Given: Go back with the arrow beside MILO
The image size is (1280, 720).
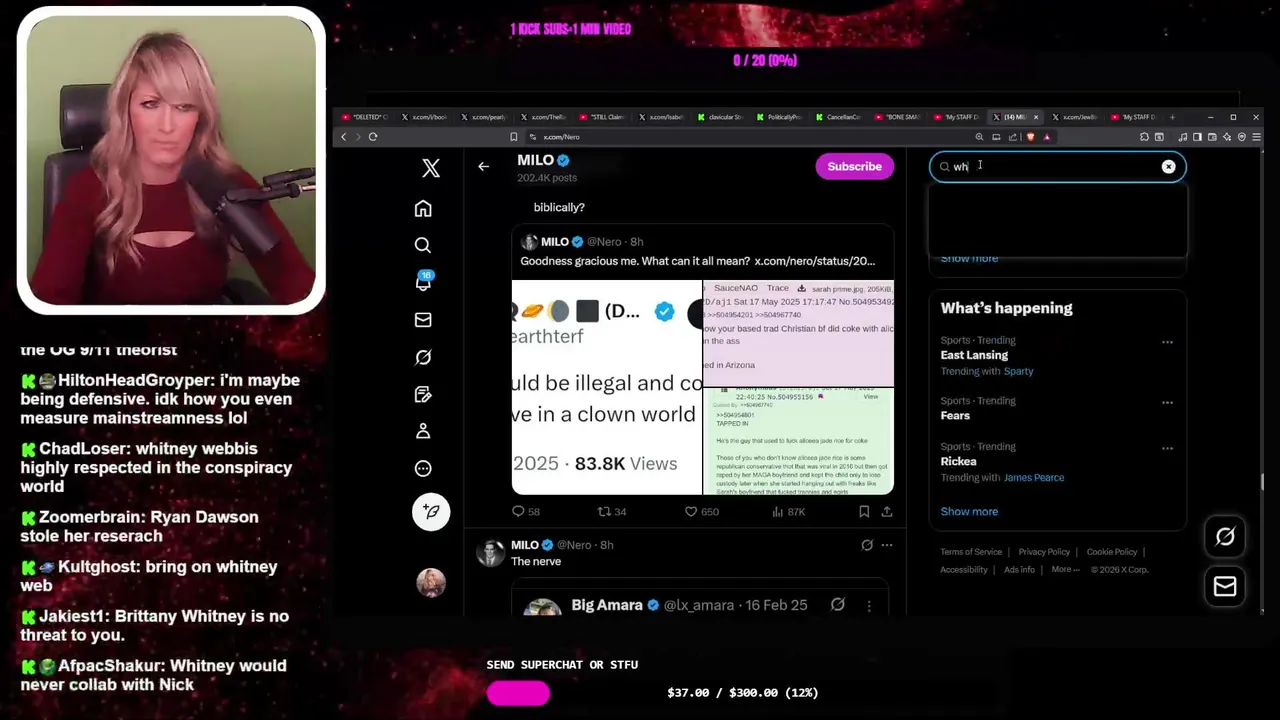Looking at the screenshot, I should pos(484,167).
